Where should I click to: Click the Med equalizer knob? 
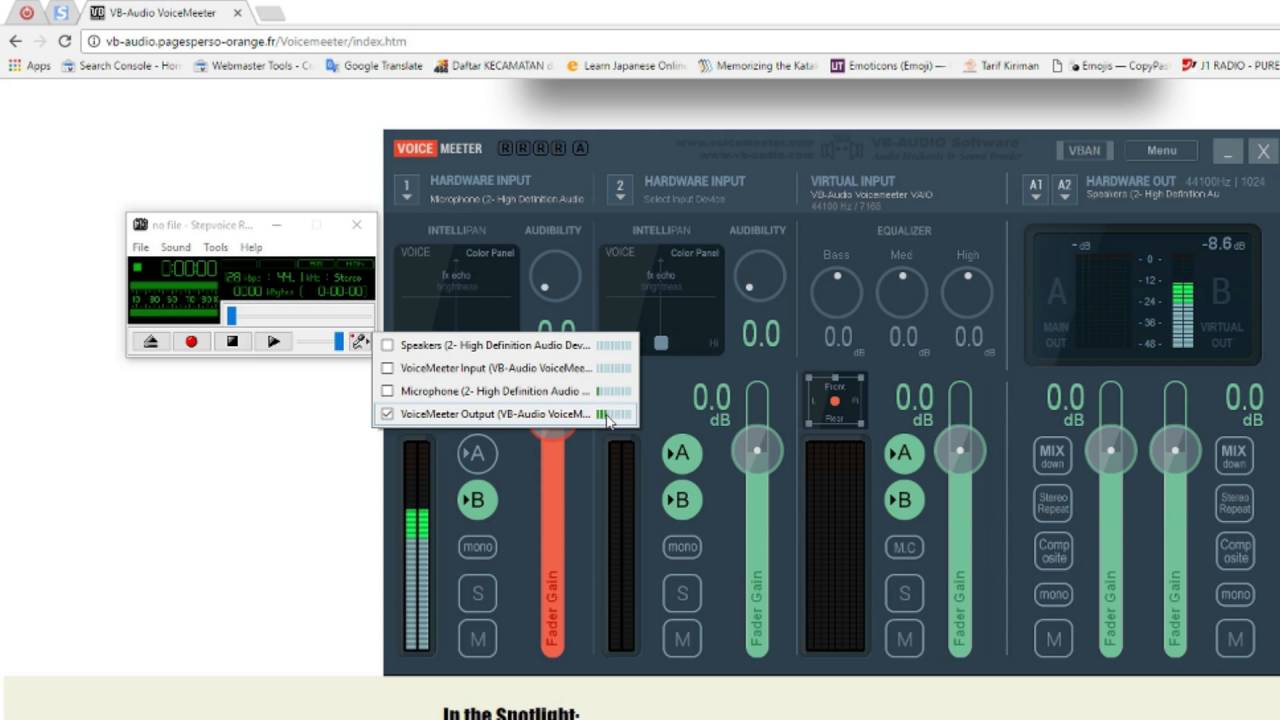coord(902,293)
